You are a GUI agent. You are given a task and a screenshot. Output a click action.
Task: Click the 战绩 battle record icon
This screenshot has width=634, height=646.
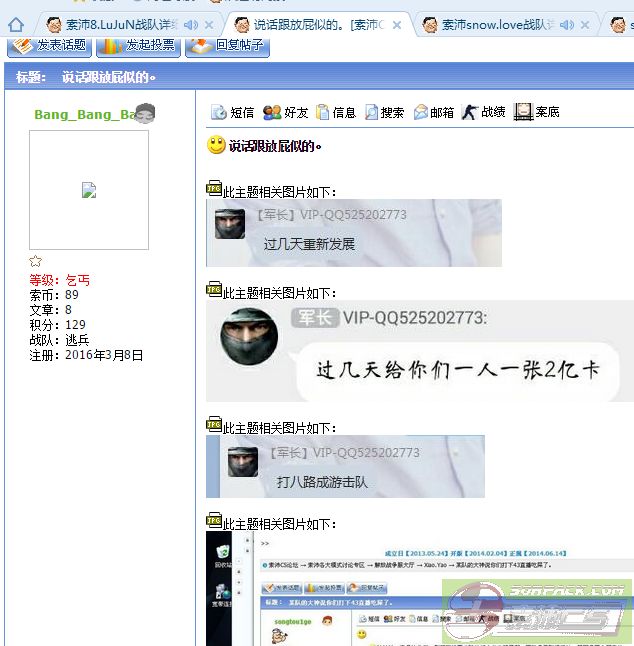click(x=470, y=112)
